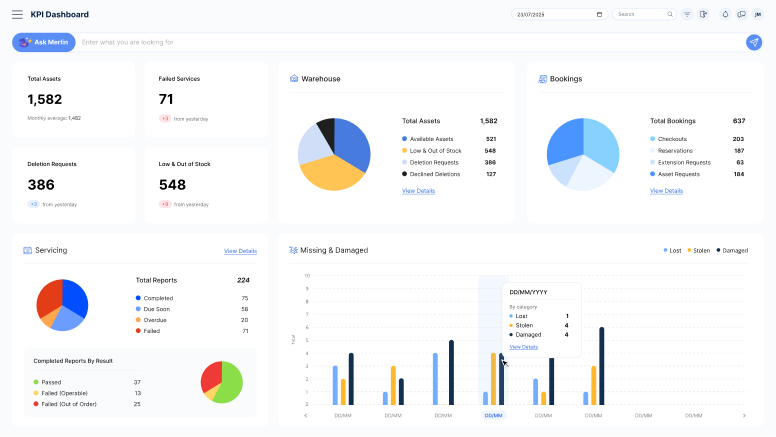This screenshot has height=437, width=776.
Task: Select the highlighted DD/MM date on chart axis
Action: point(493,415)
